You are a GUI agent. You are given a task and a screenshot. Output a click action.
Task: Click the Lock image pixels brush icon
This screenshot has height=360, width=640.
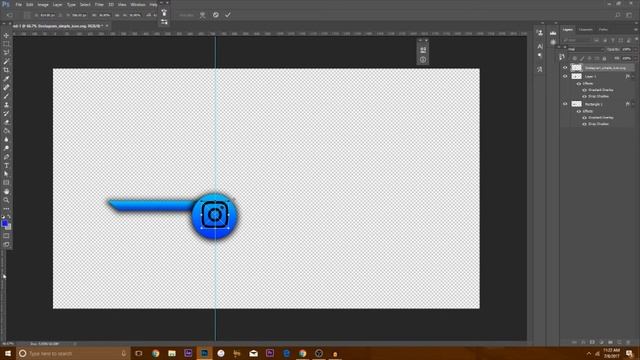click(x=582, y=58)
